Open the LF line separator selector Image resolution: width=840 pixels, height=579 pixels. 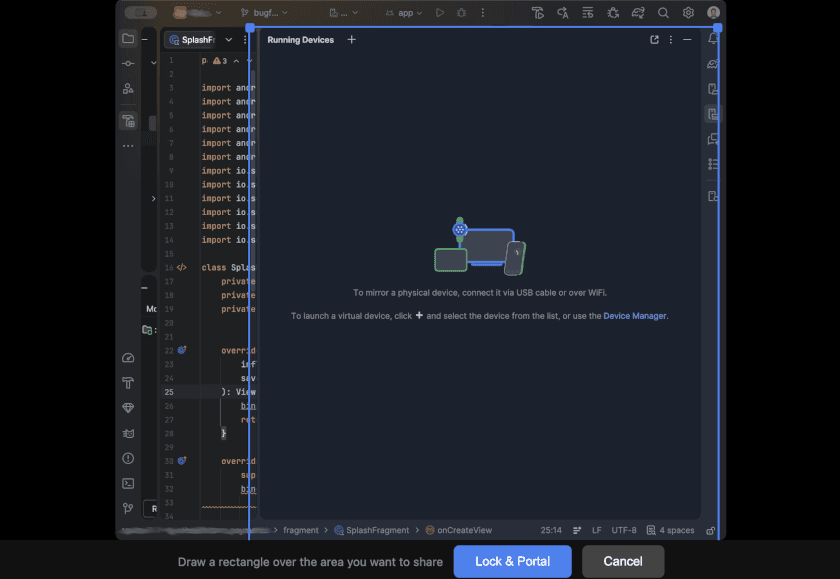point(597,530)
